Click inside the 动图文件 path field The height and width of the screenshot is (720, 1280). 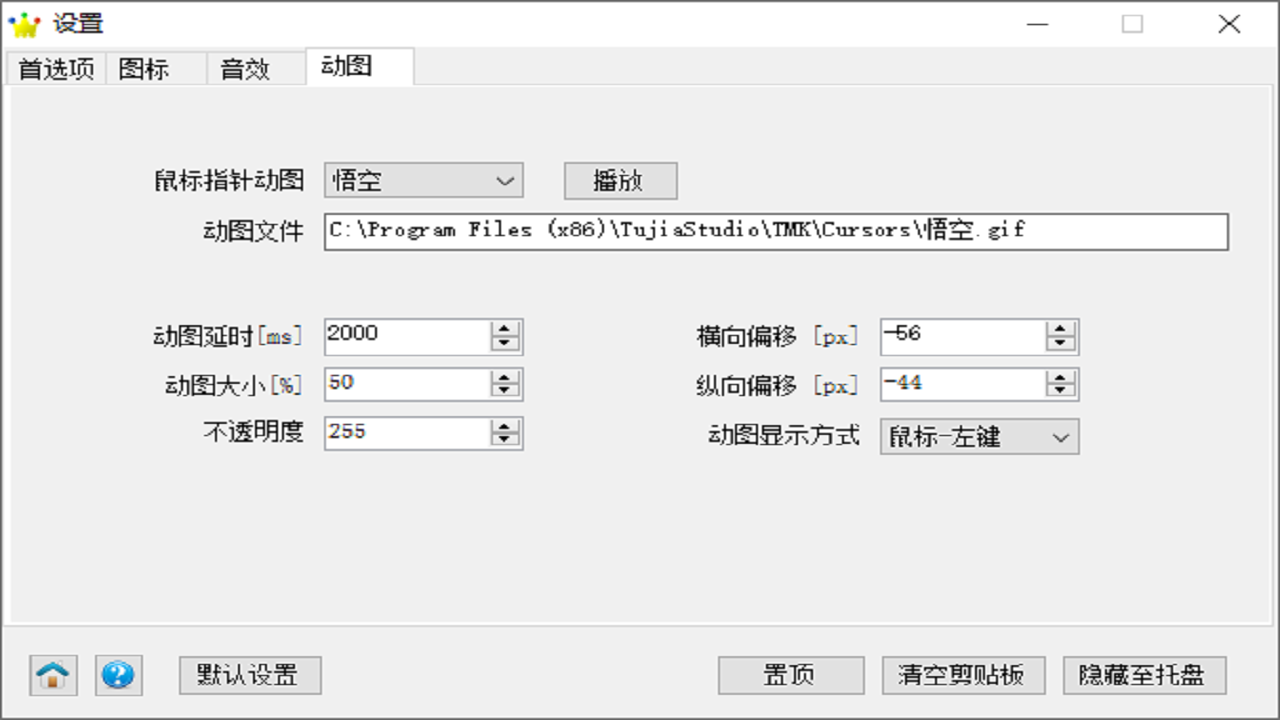(700, 231)
